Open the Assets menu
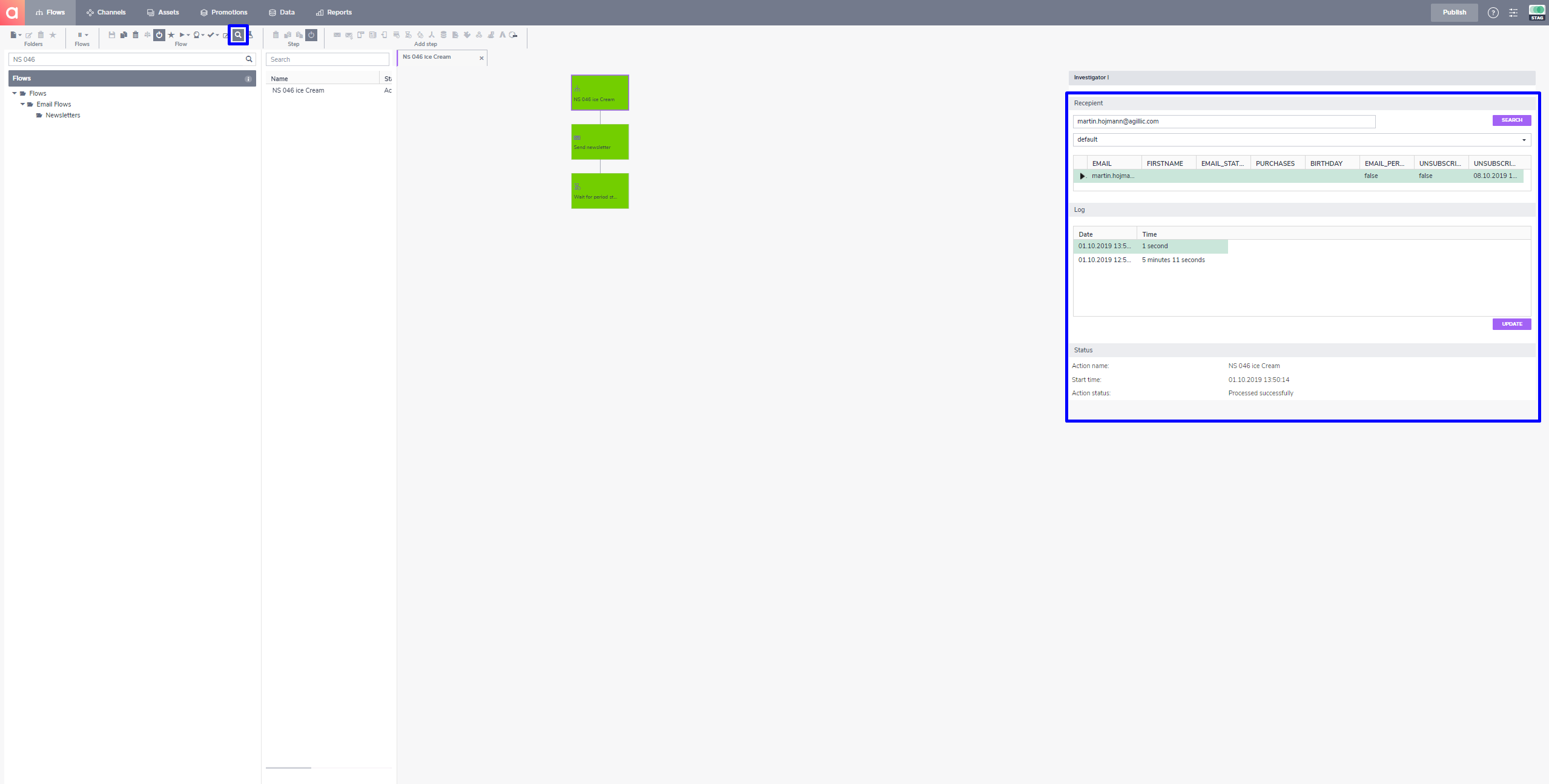This screenshot has width=1549, height=784. (x=163, y=12)
